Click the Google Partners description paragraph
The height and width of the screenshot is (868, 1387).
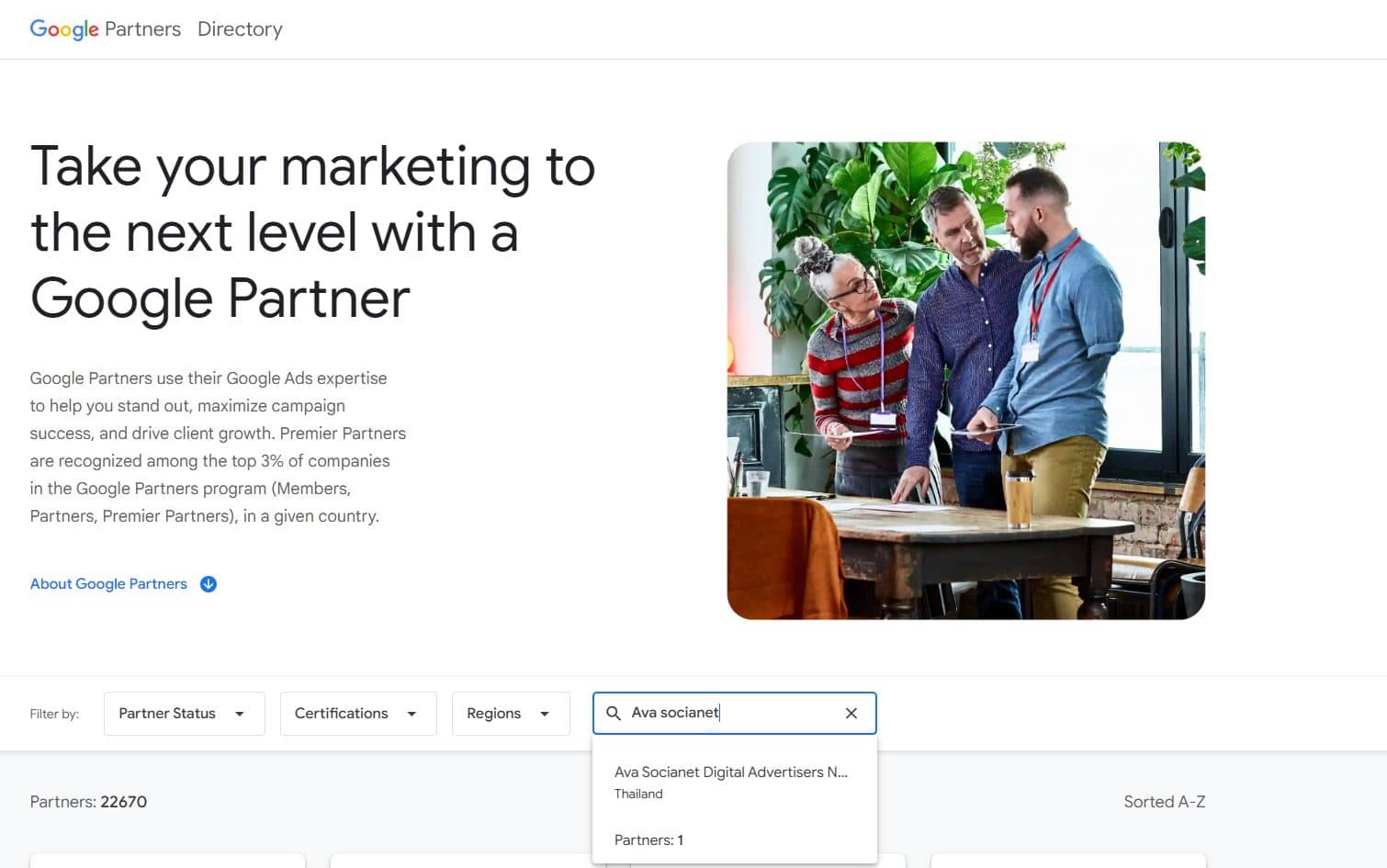click(x=218, y=447)
